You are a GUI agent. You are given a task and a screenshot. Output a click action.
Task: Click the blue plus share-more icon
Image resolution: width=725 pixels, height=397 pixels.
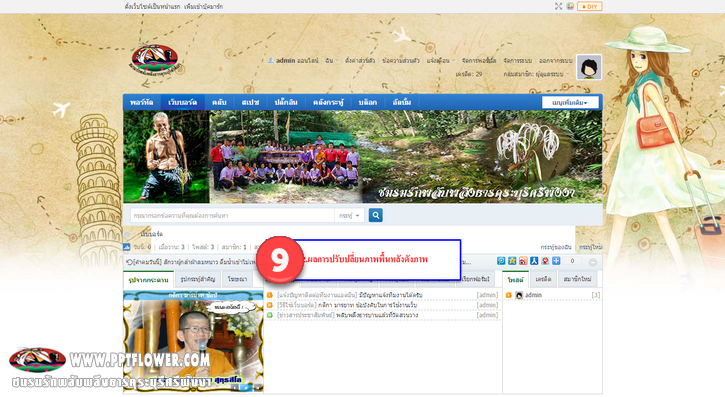(556, 261)
